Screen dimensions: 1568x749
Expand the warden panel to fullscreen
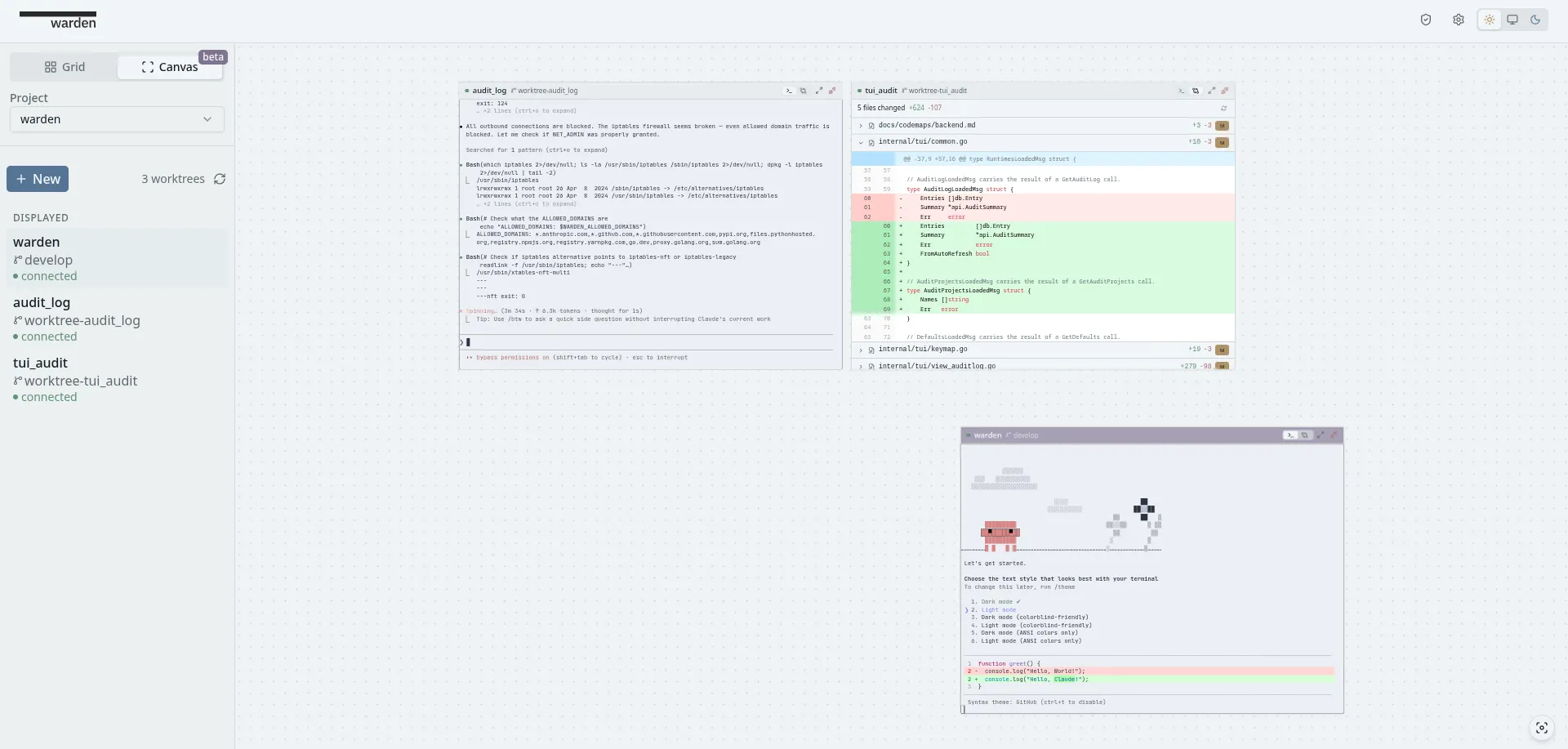pos(1320,435)
